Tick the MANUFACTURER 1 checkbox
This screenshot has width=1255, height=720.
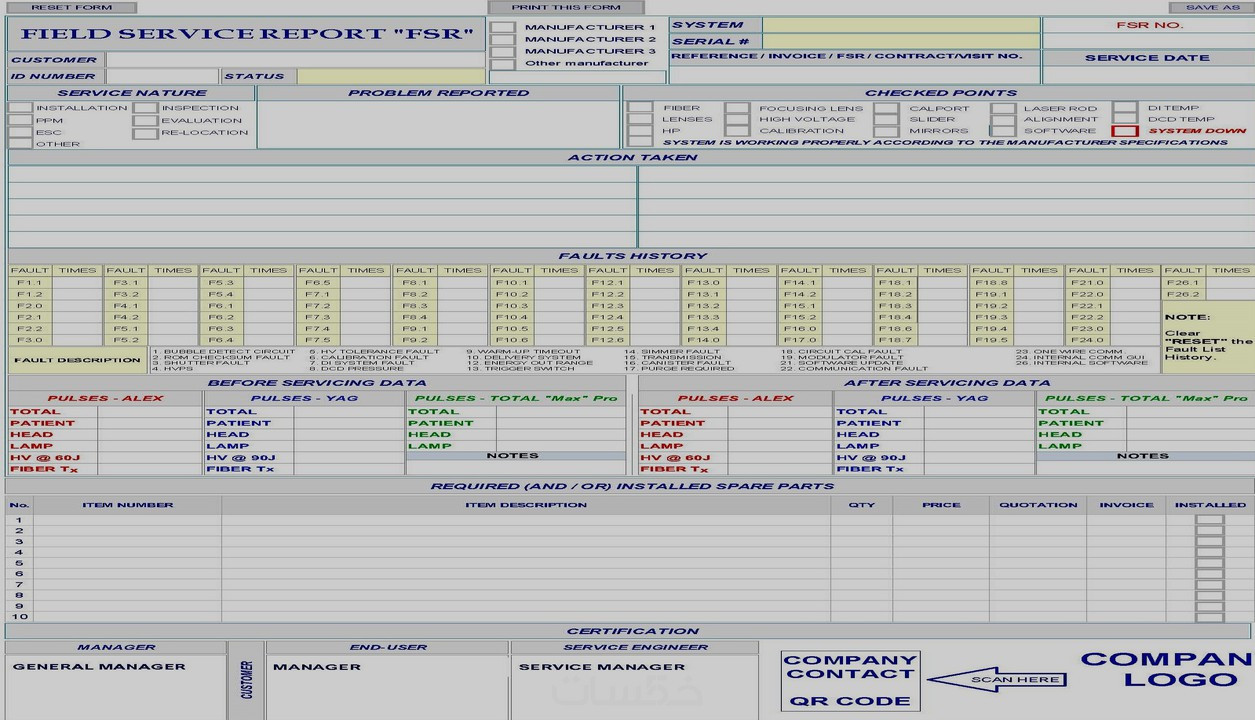503,28
